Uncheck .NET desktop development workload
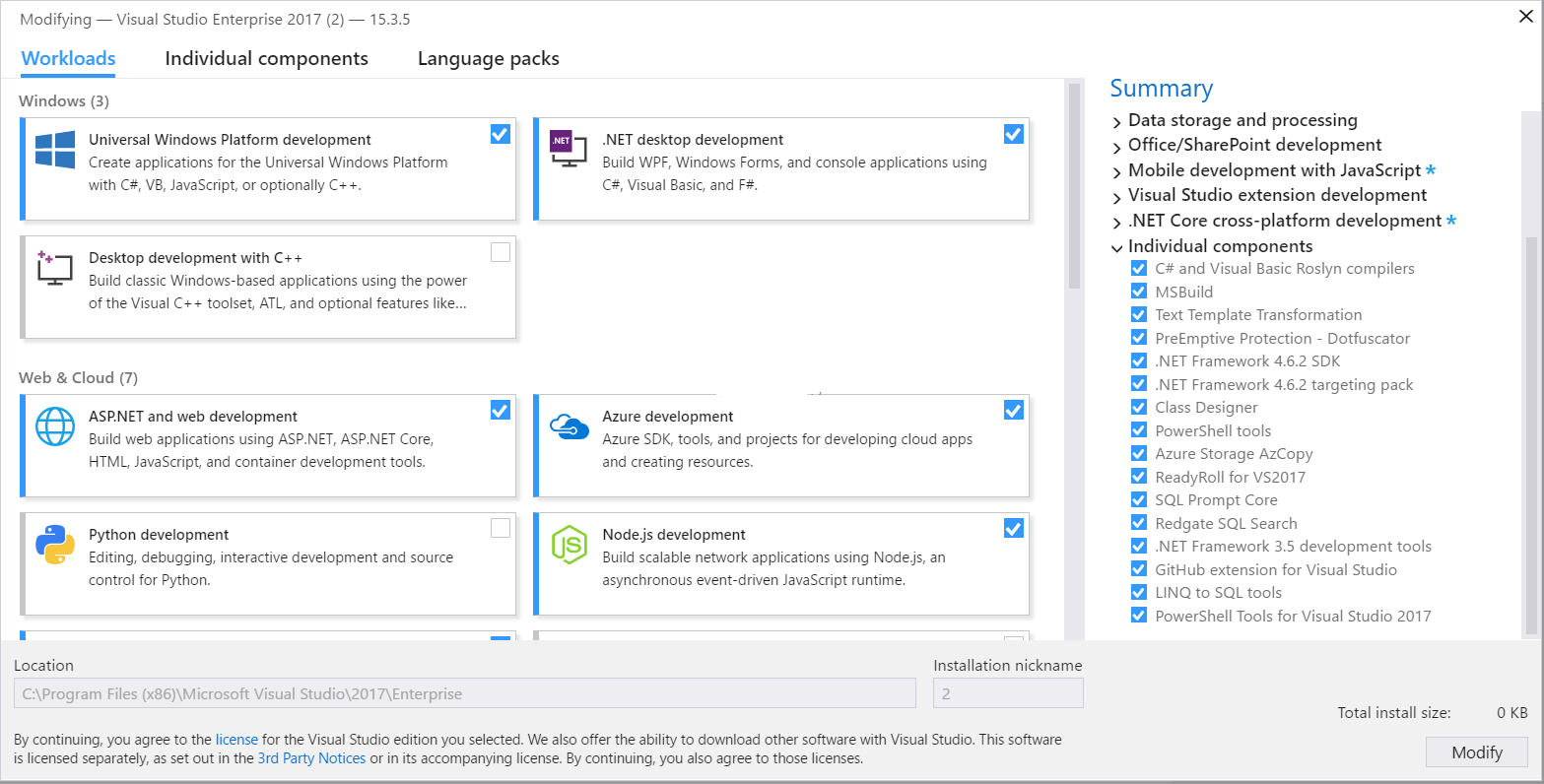 click(x=1014, y=134)
